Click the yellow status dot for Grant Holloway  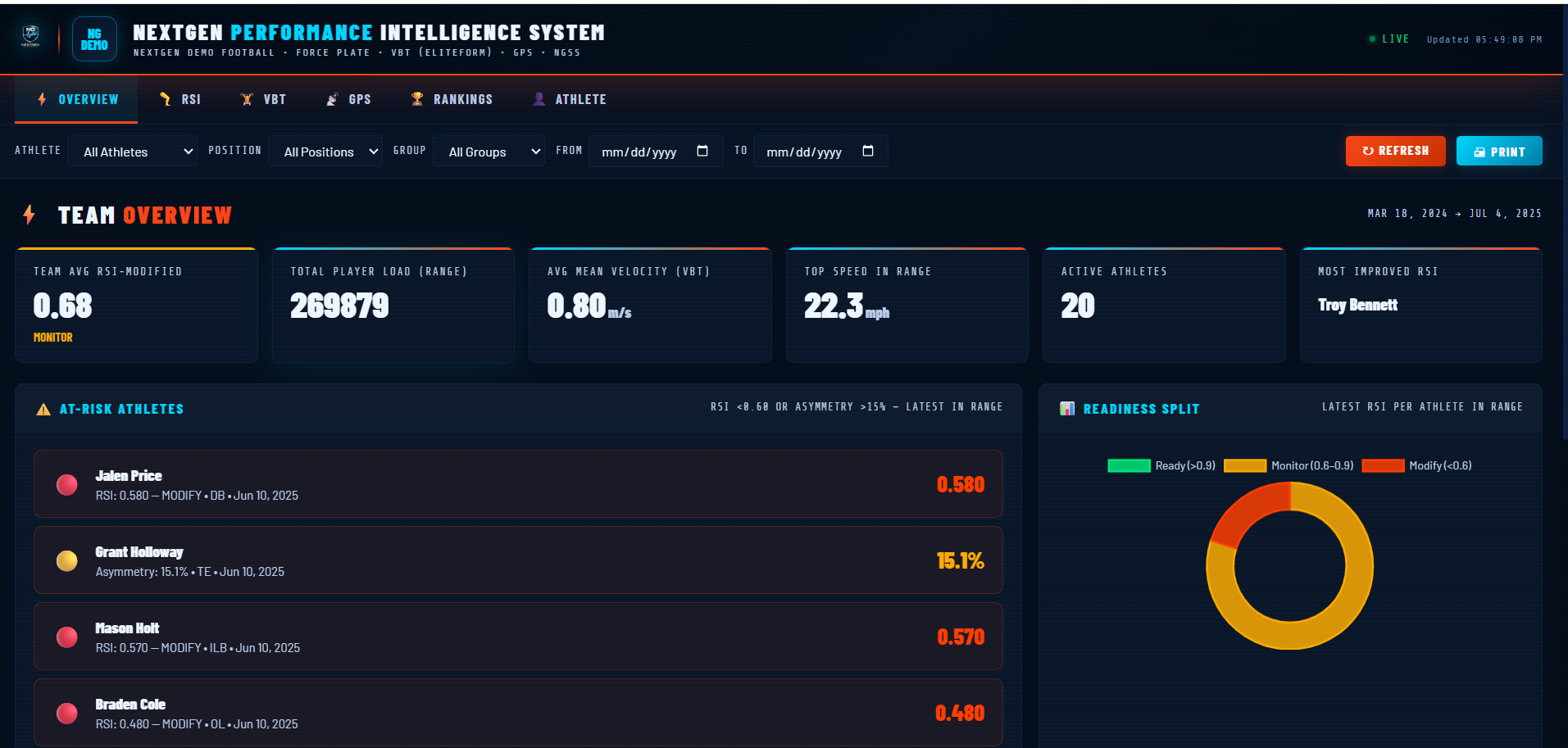tap(67, 561)
